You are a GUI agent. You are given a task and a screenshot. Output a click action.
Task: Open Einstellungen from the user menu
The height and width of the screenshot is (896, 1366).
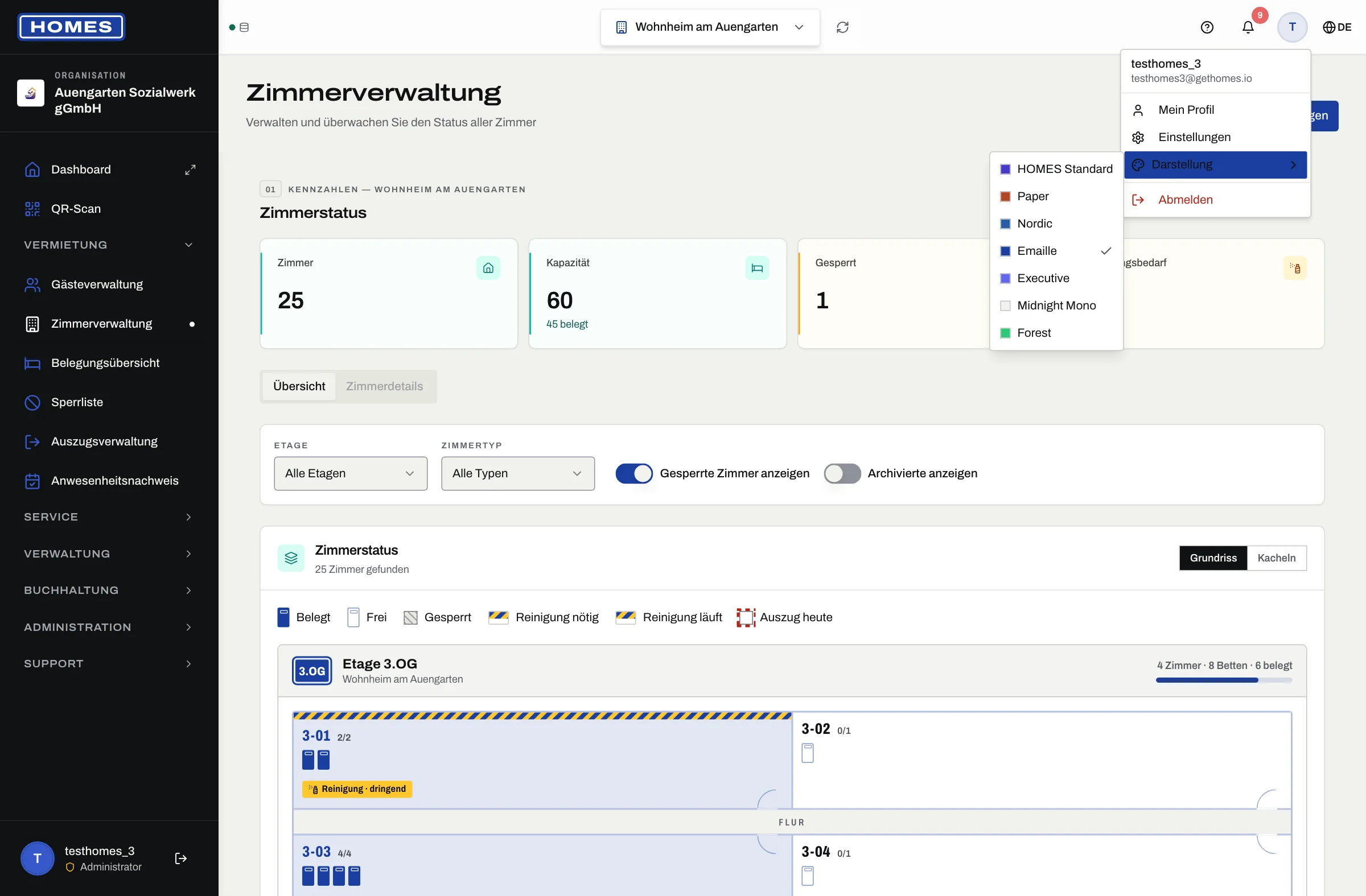pyautogui.click(x=1215, y=137)
